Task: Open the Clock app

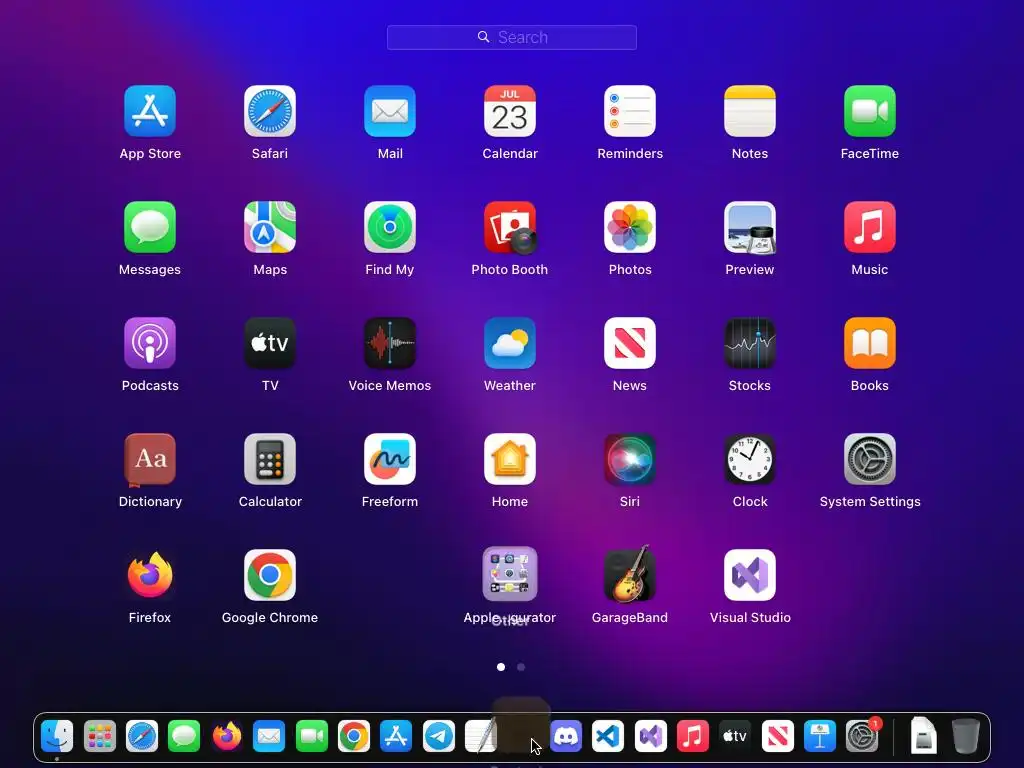Action: click(x=750, y=459)
